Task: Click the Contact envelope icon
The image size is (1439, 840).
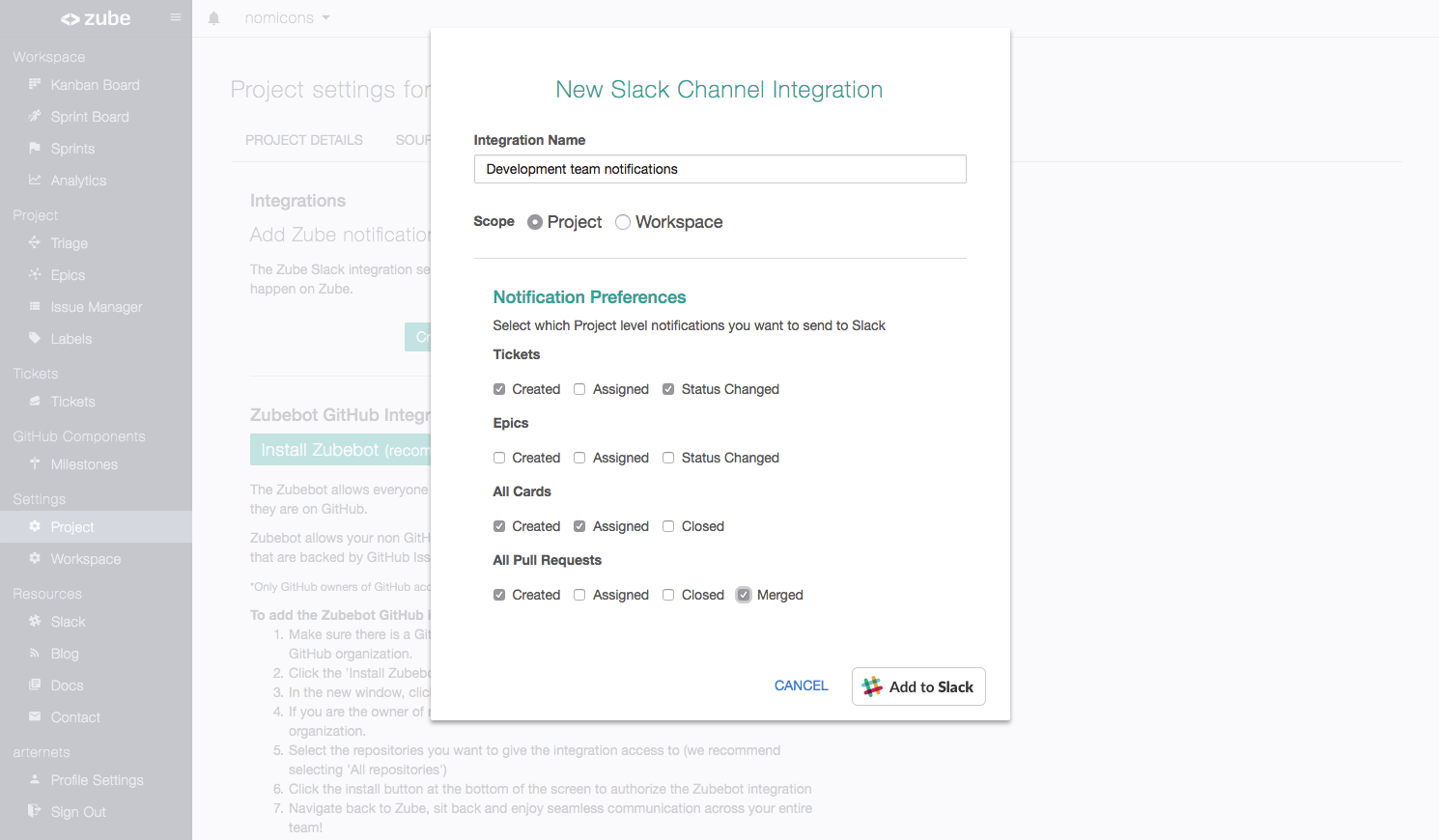Action: coord(35,716)
